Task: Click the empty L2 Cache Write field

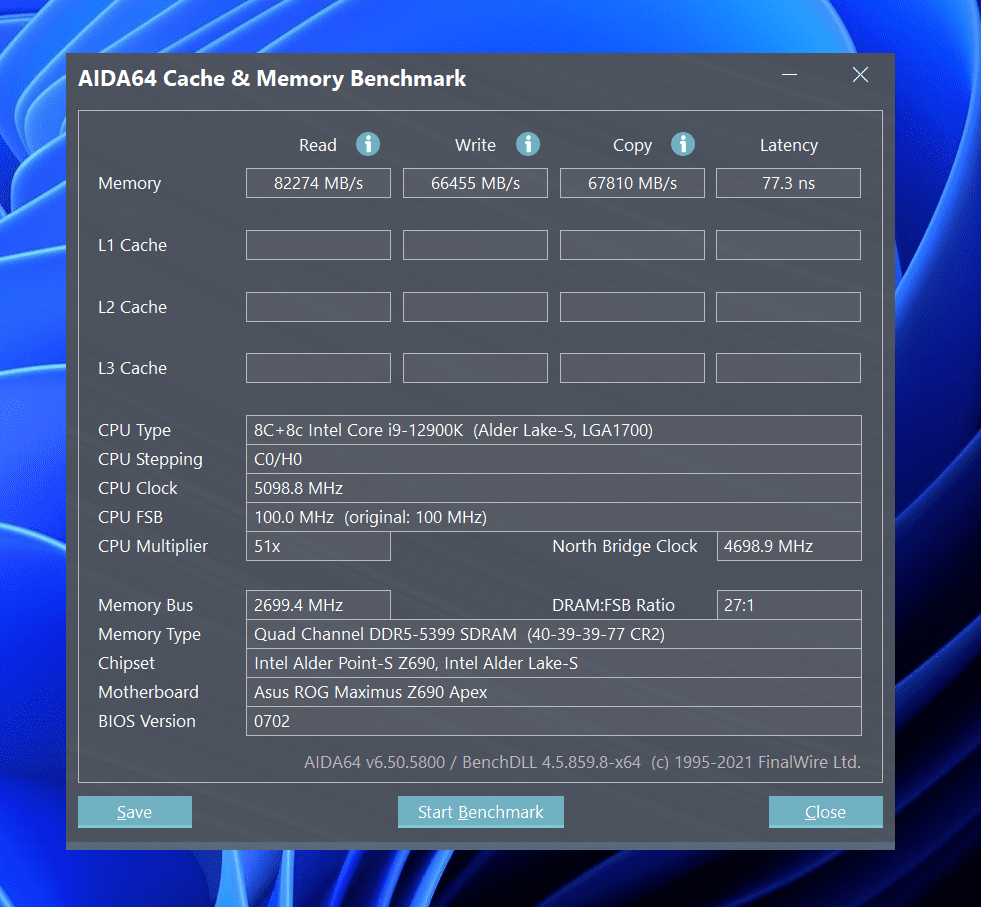Action: (x=475, y=307)
